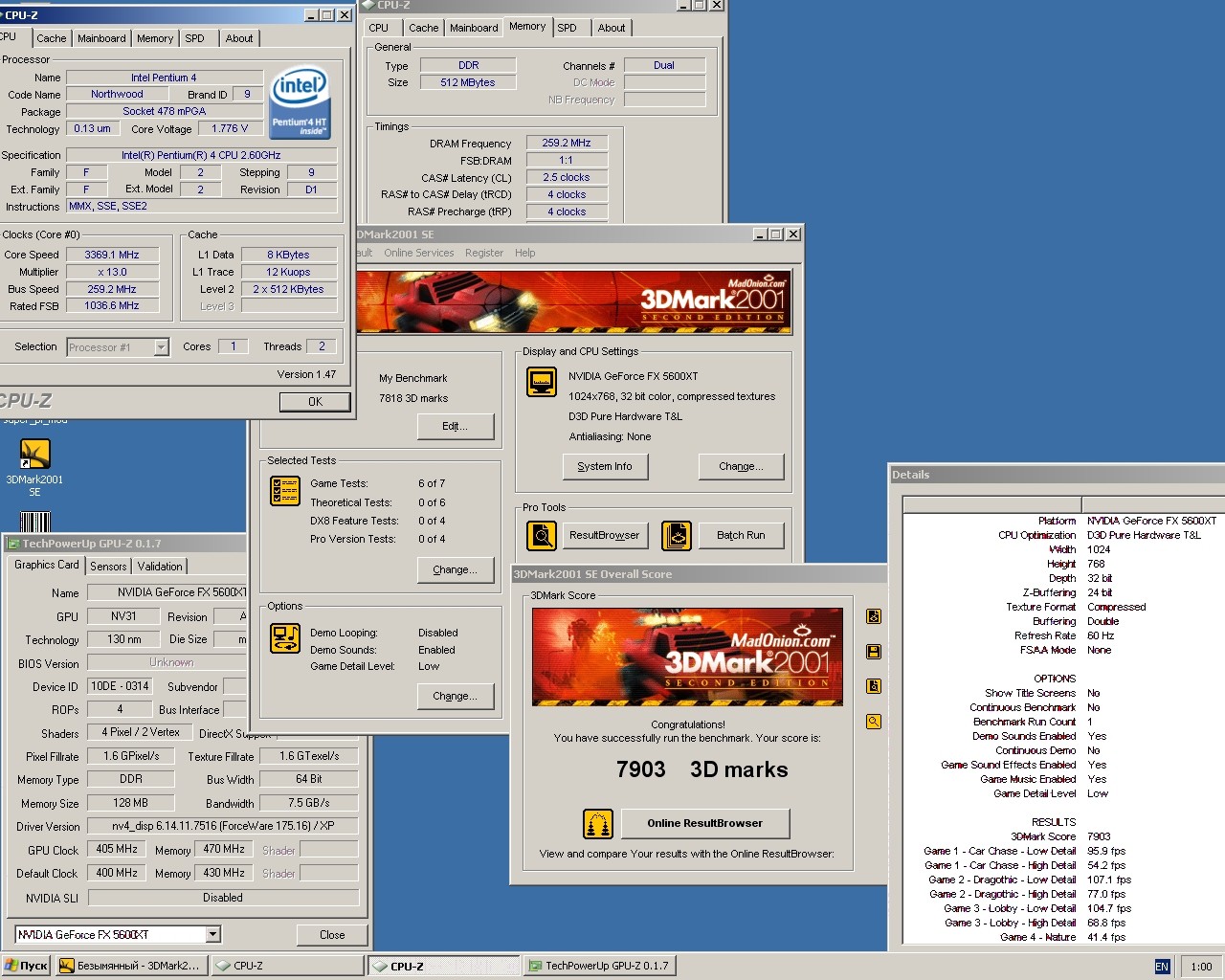1225x980 pixels.
Task: Click the checklist icon in Selected Tests
Action: 285,491
